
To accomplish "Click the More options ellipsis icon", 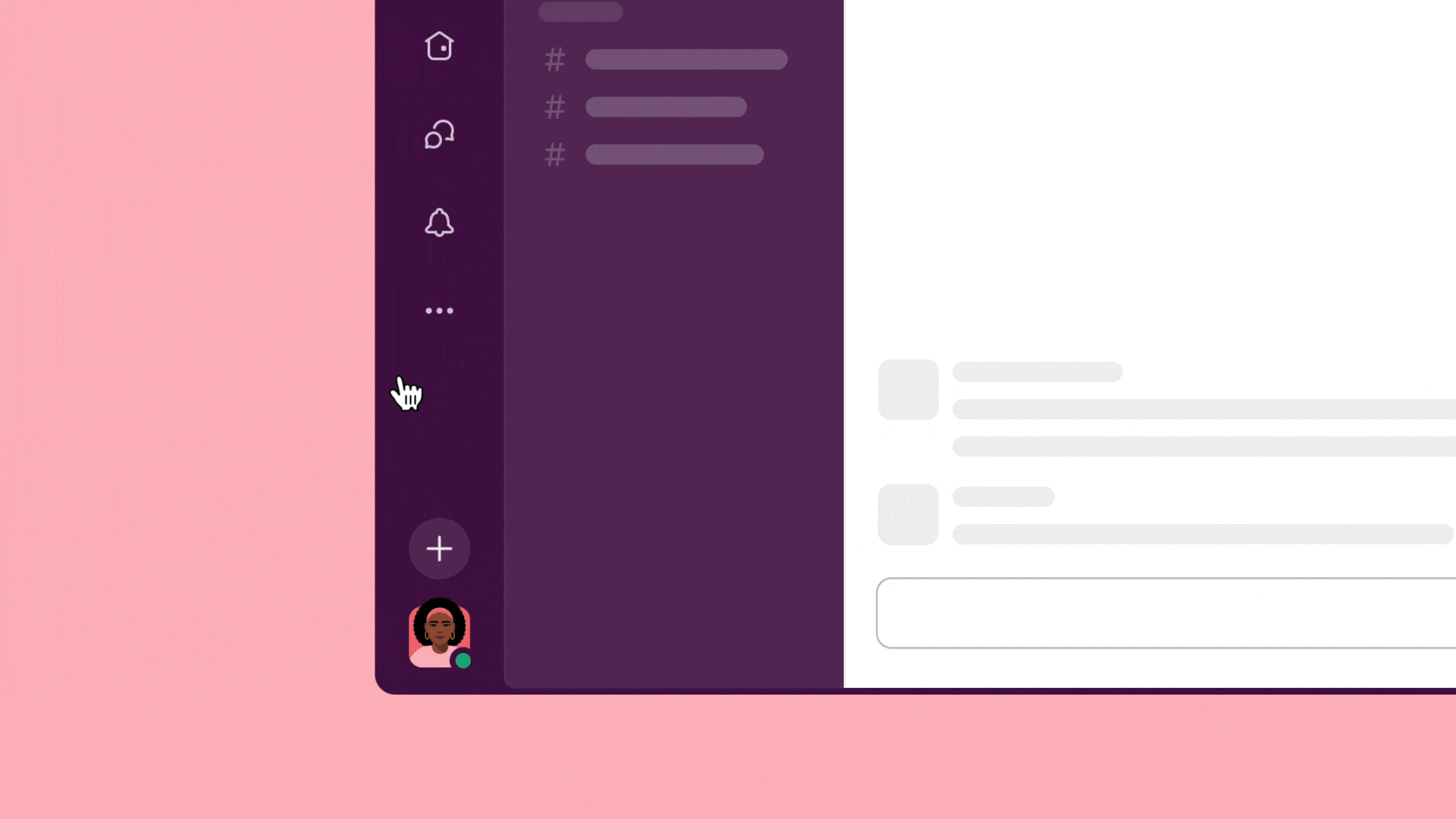I will click(x=439, y=310).
